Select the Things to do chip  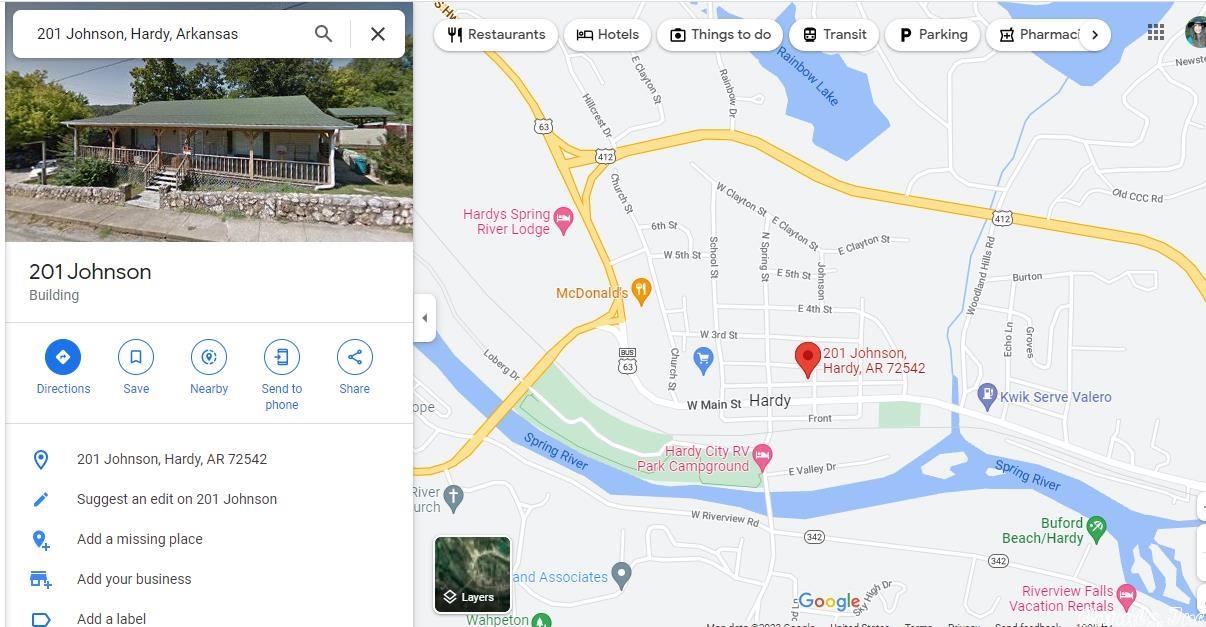click(720, 34)
